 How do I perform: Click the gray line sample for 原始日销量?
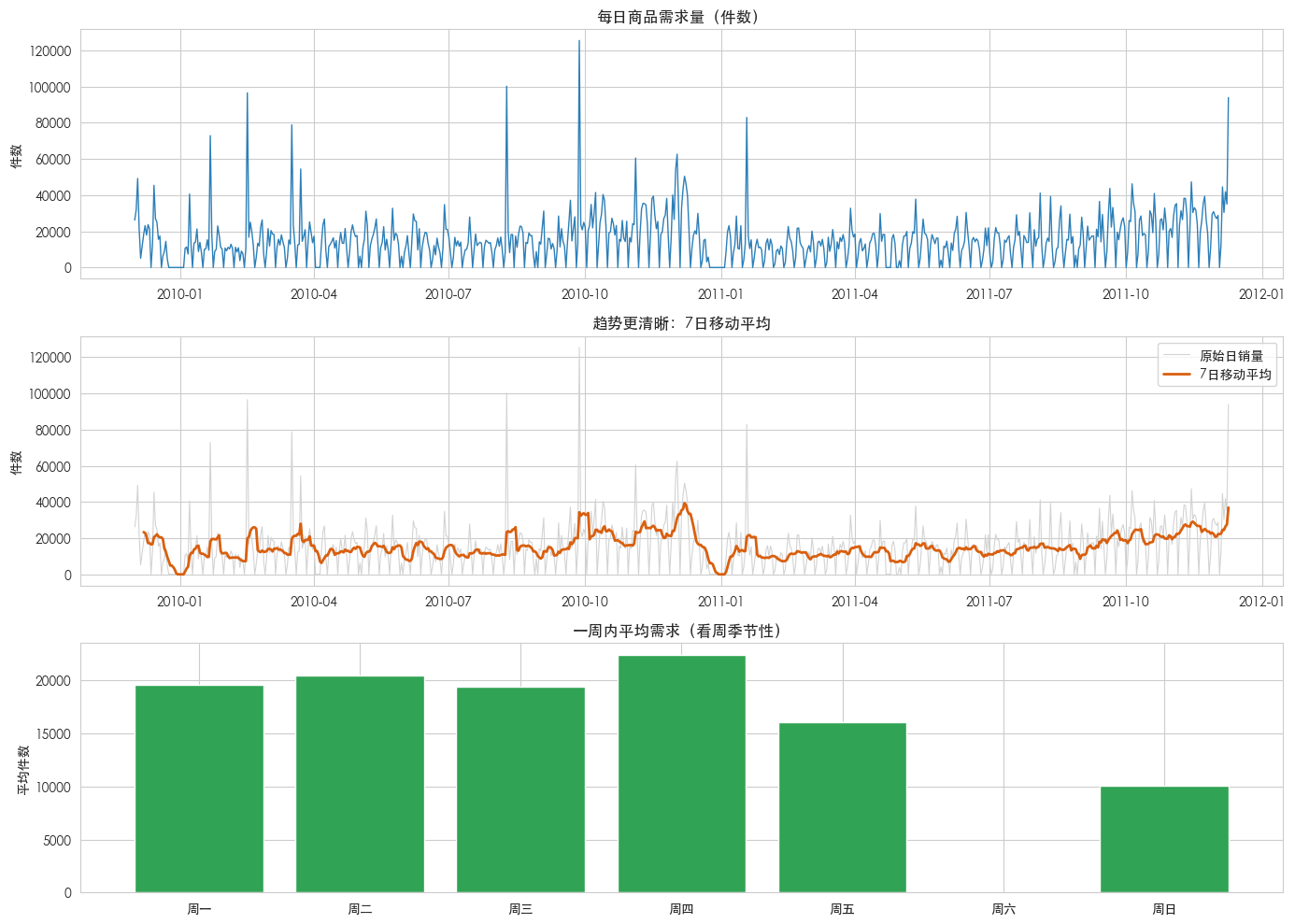pos(1176,356)
